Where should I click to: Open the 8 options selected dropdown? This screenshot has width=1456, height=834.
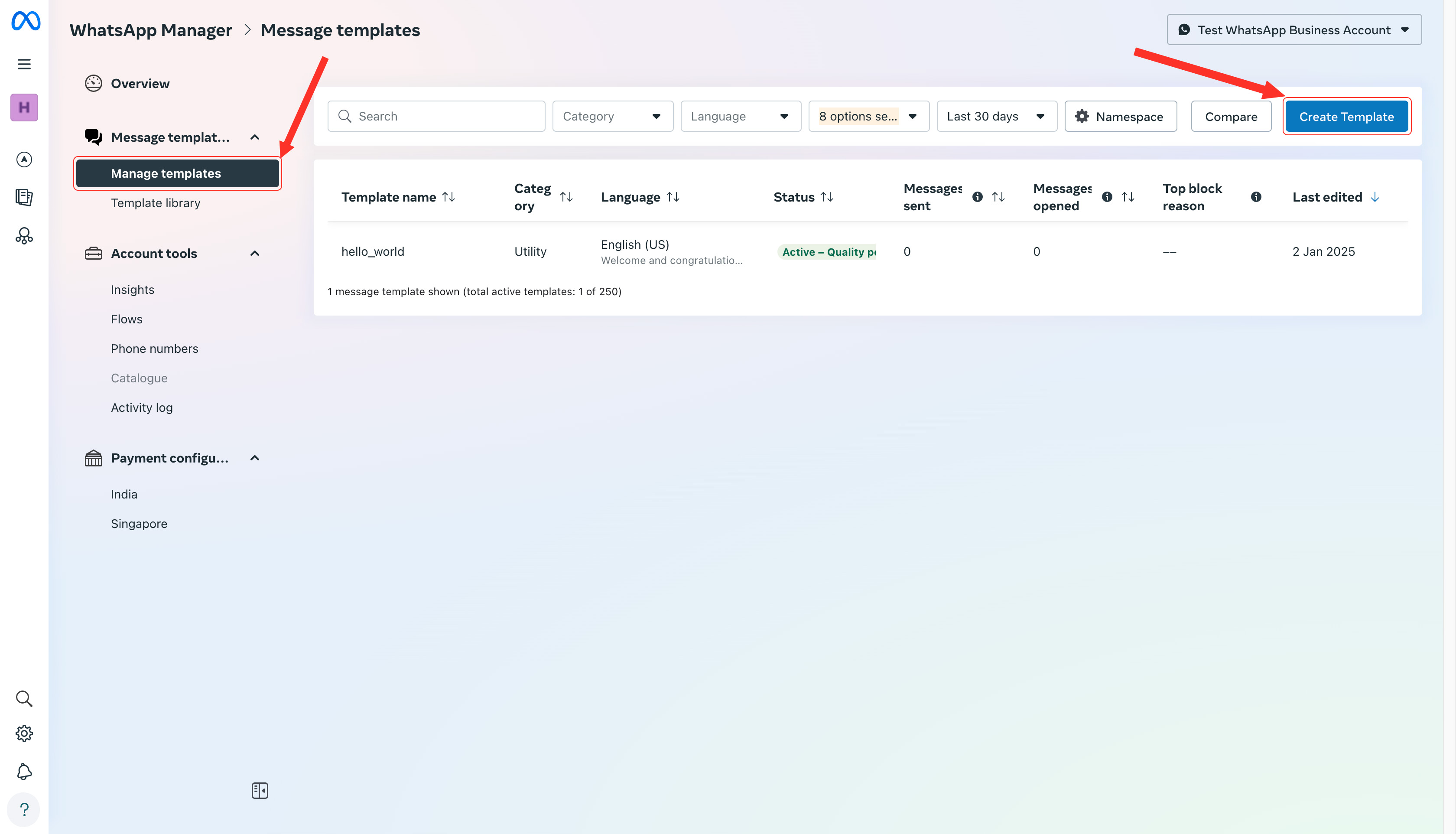pyautogui.click(x=869, y=116)
